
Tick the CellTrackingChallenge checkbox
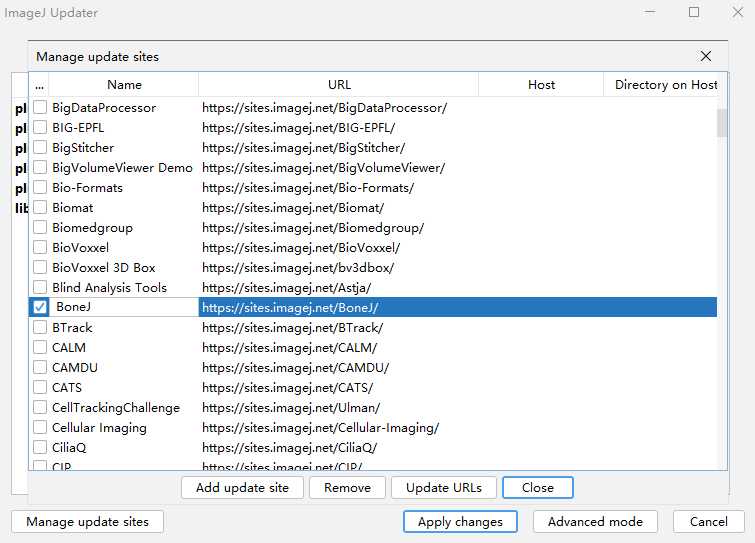(40, 407)
